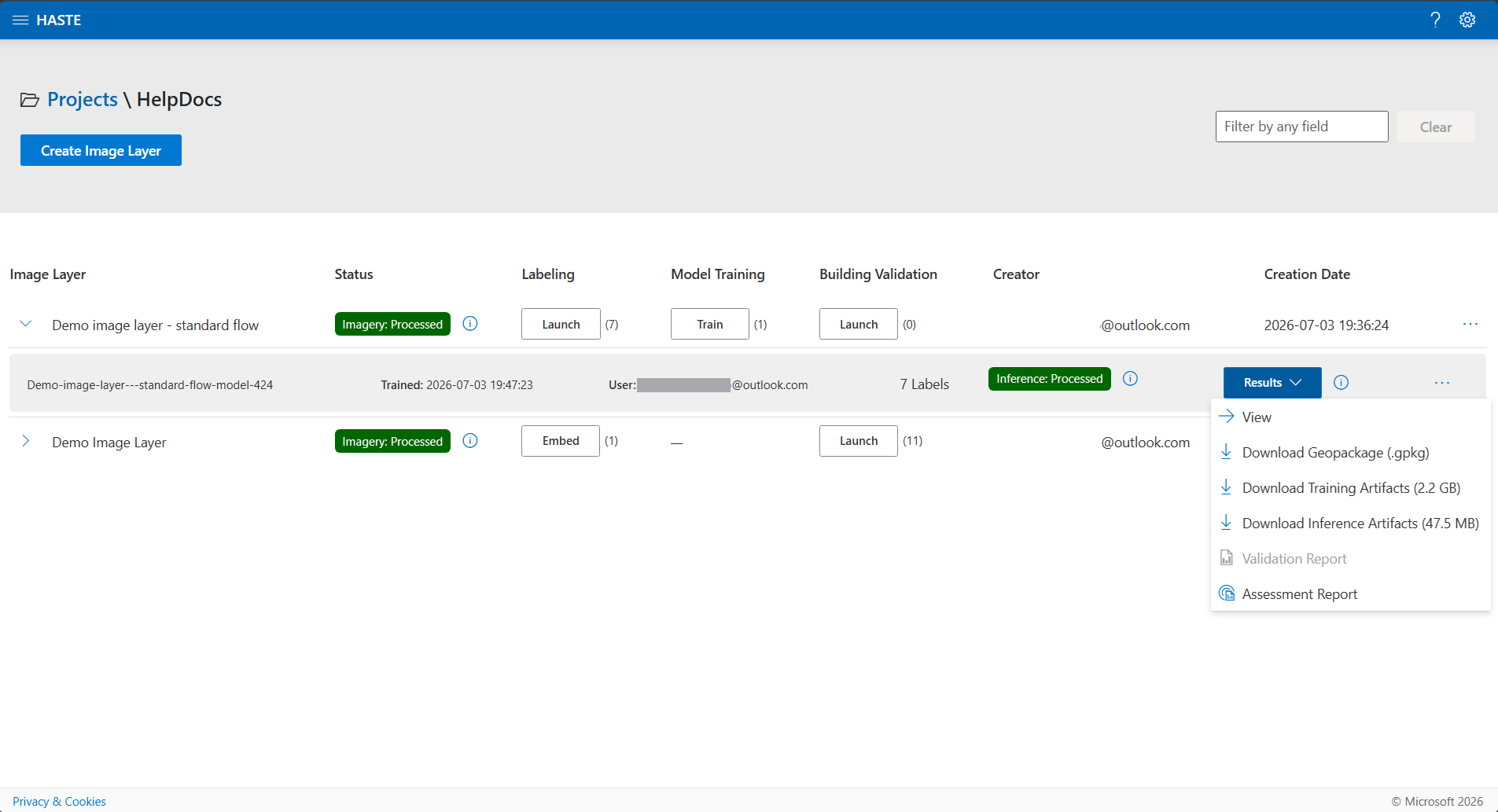Open the help question mark icon
This screenshot has width=1498, height=812.
point(1435,20)
